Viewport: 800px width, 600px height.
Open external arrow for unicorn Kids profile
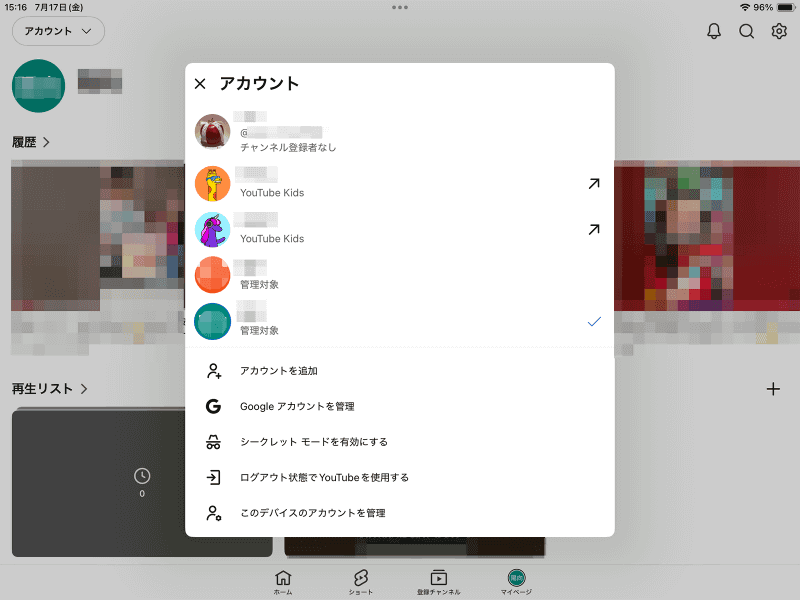(x=594, y=230)
